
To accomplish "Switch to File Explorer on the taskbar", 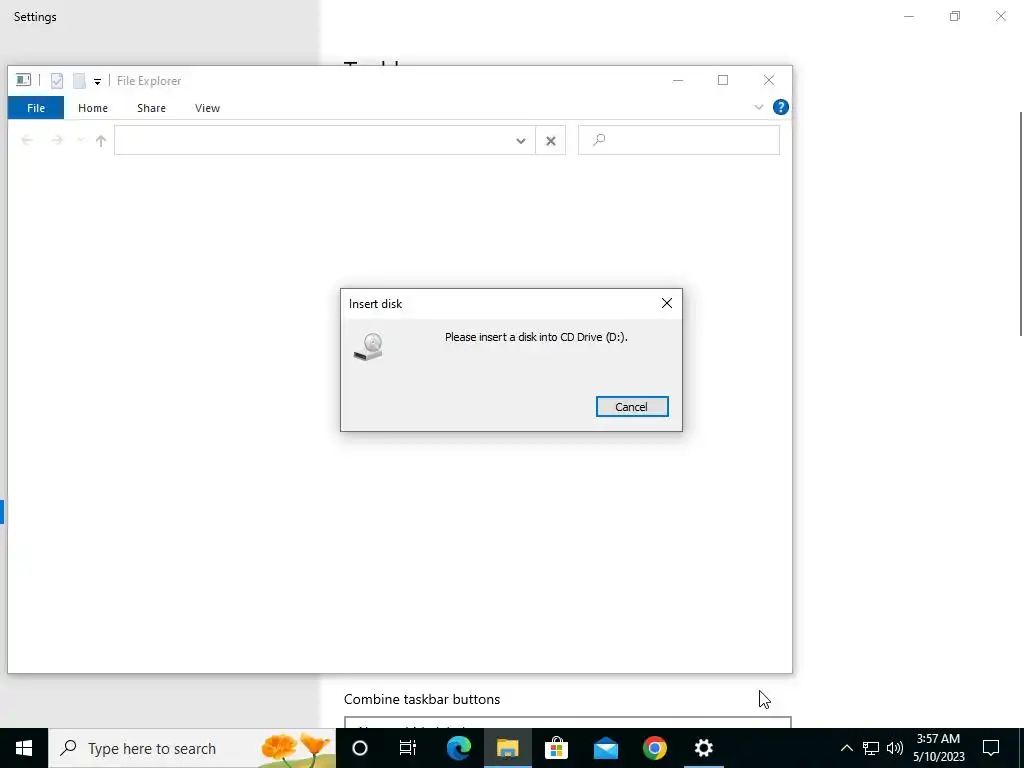I will click(507, 748).
